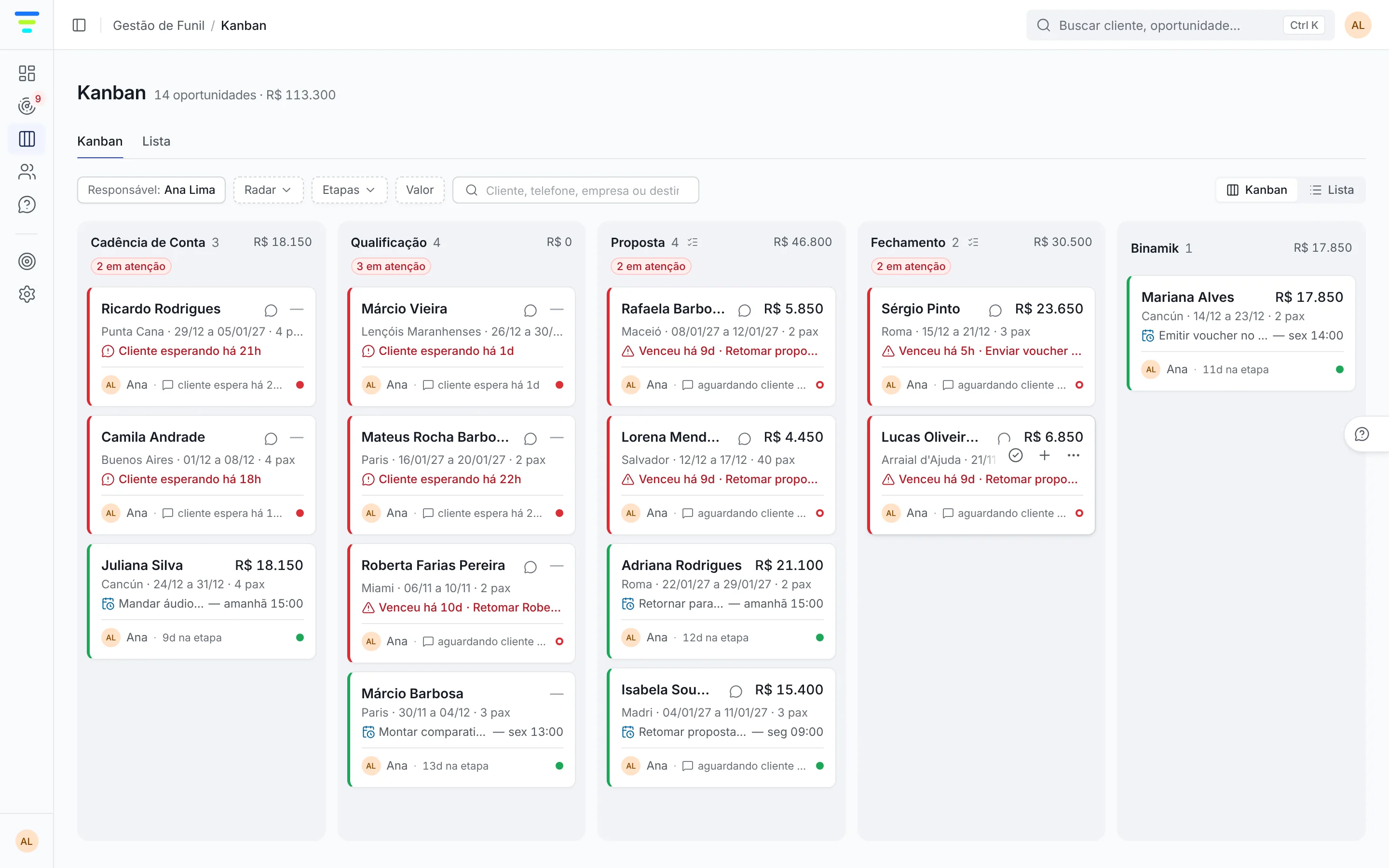Open the settings gear in sidebar

point(27,294)
